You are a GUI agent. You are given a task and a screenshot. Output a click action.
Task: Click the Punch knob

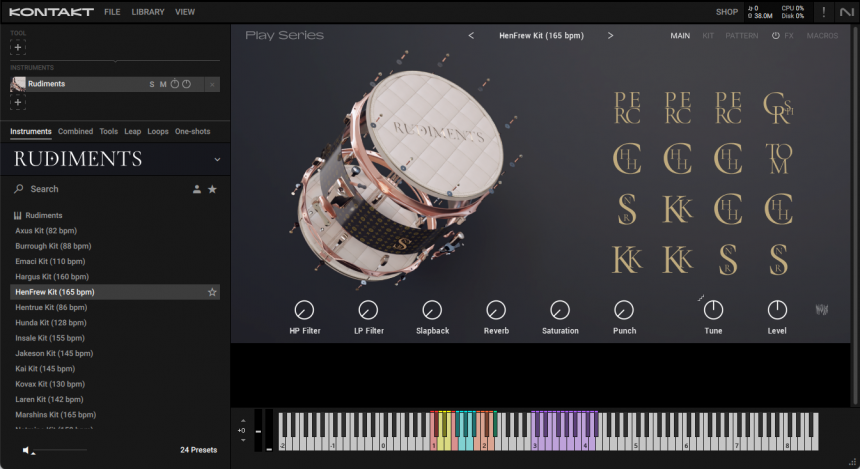pos(624,310)
